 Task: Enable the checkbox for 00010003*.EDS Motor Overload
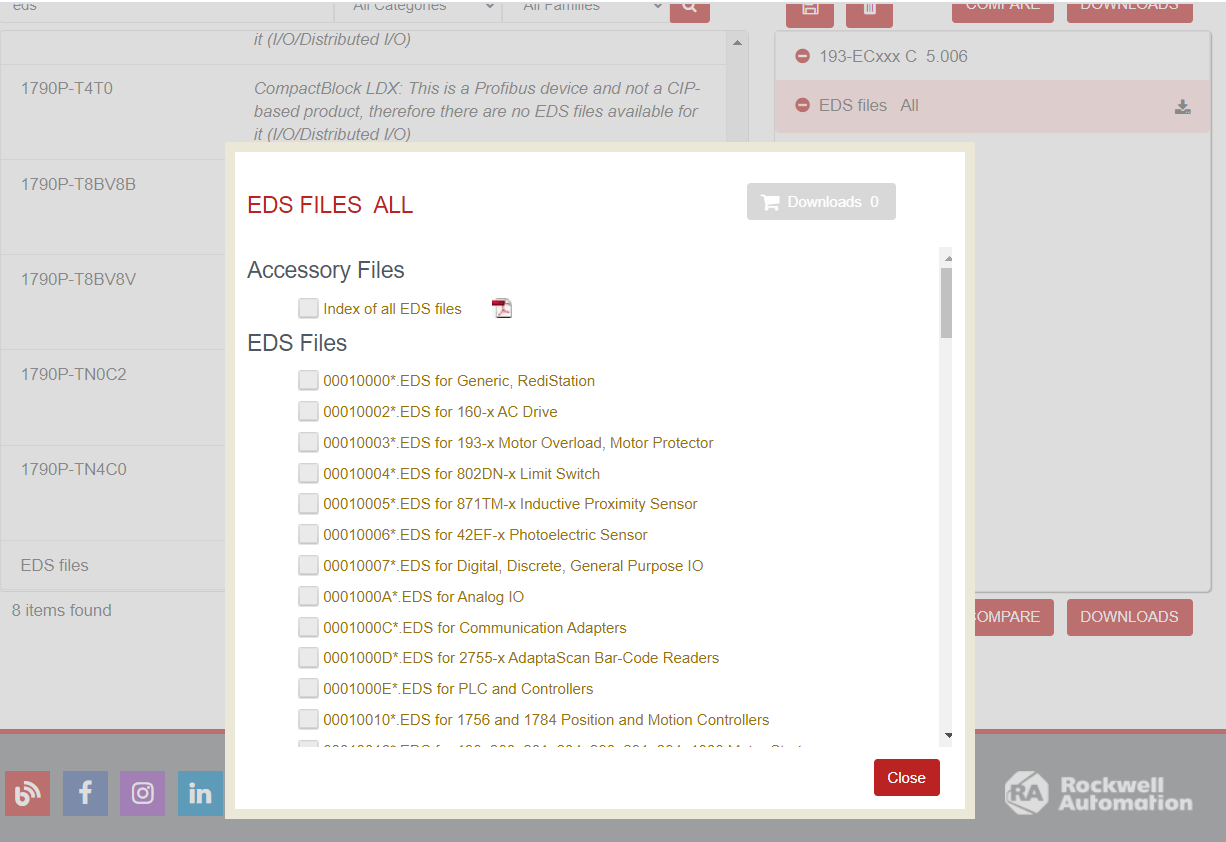coord(308,442)
